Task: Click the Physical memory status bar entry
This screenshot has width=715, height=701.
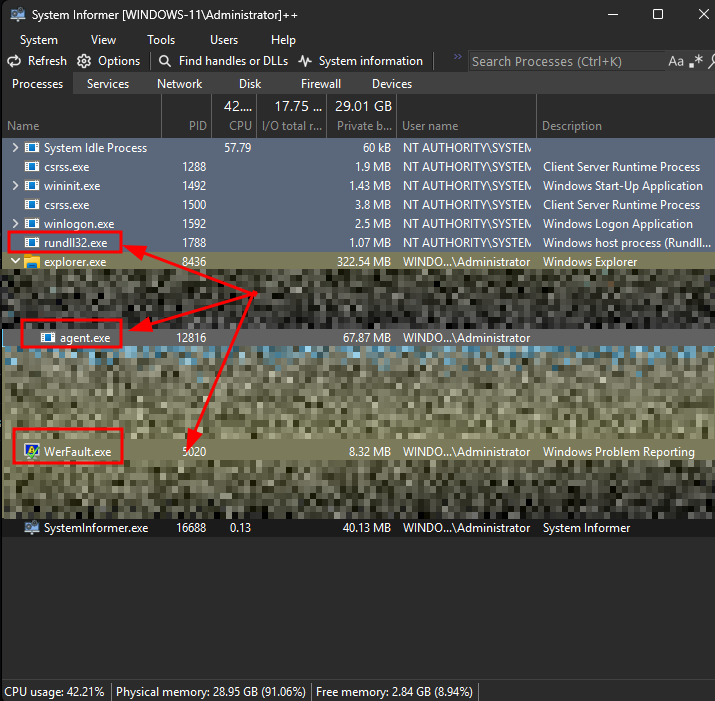Action: [x=211, y=691]
